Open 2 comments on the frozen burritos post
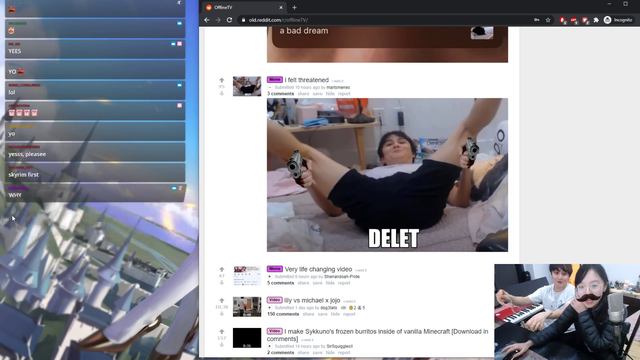This screenshot has width=640, height=360. click(280, 352)
